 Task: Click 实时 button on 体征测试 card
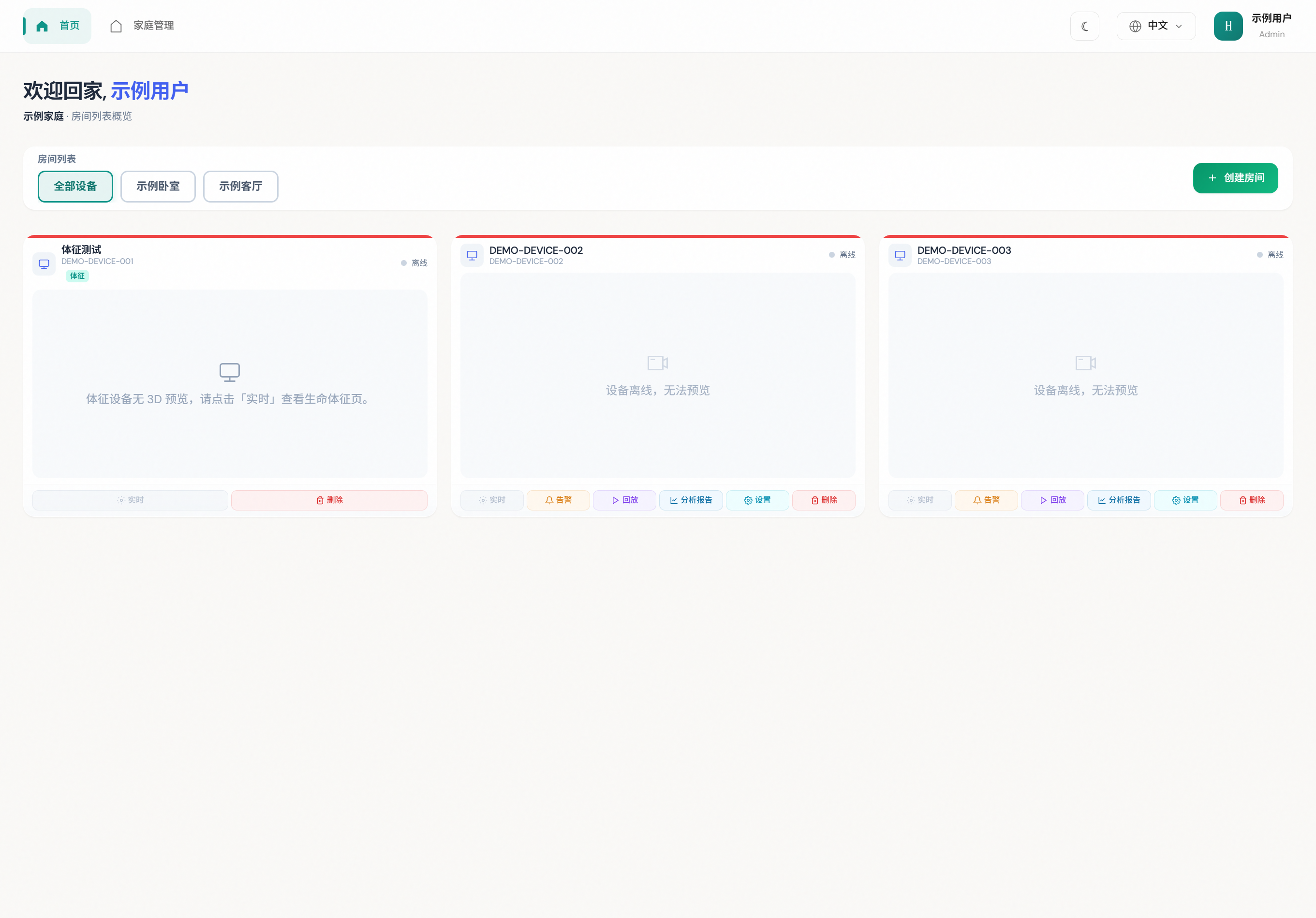coord(130,500)
